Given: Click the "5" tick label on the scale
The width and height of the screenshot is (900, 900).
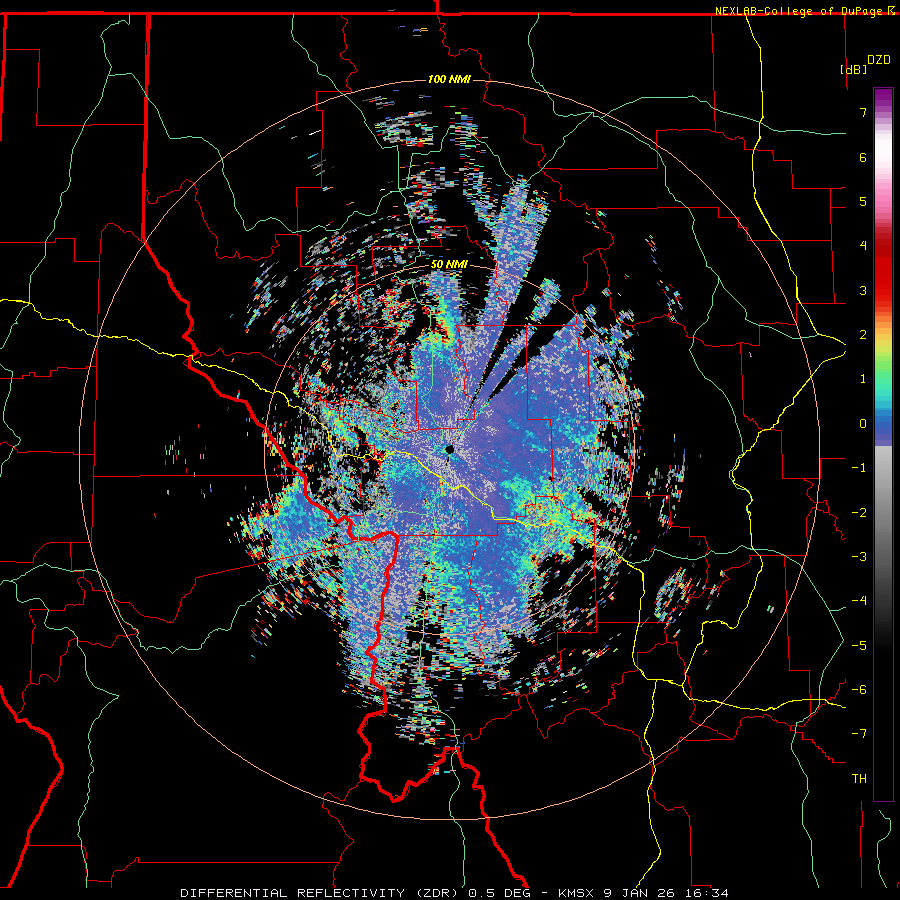Looking at the screenshot, I should click(863, 201).
